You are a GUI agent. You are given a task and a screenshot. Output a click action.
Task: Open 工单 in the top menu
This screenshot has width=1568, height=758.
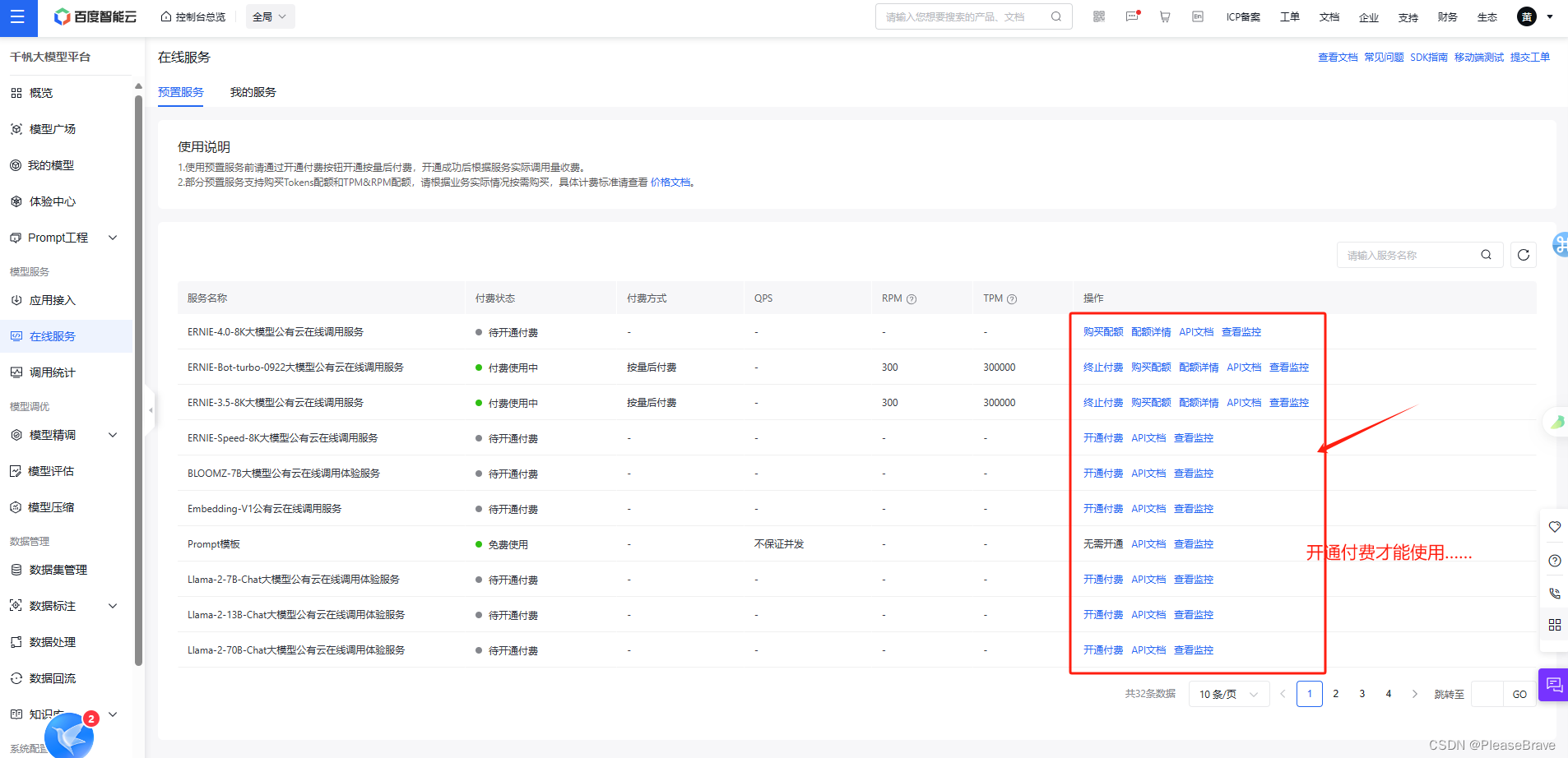[1290, 16]
